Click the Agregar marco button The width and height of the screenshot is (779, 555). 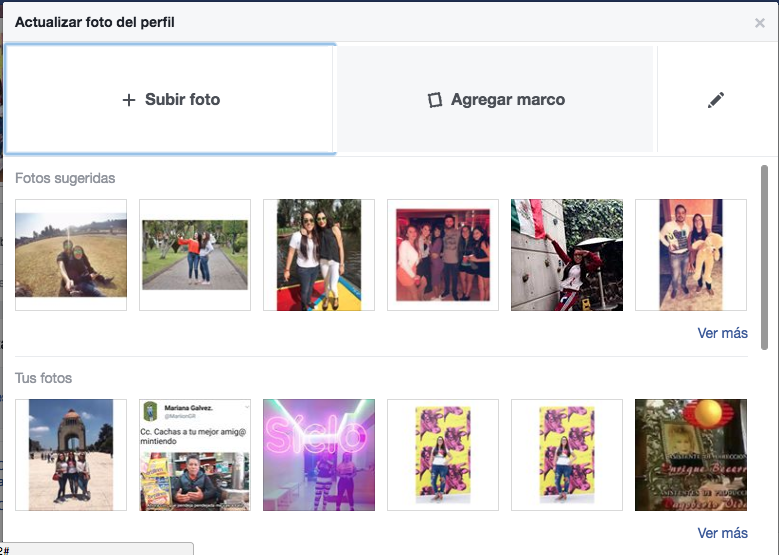496,100
